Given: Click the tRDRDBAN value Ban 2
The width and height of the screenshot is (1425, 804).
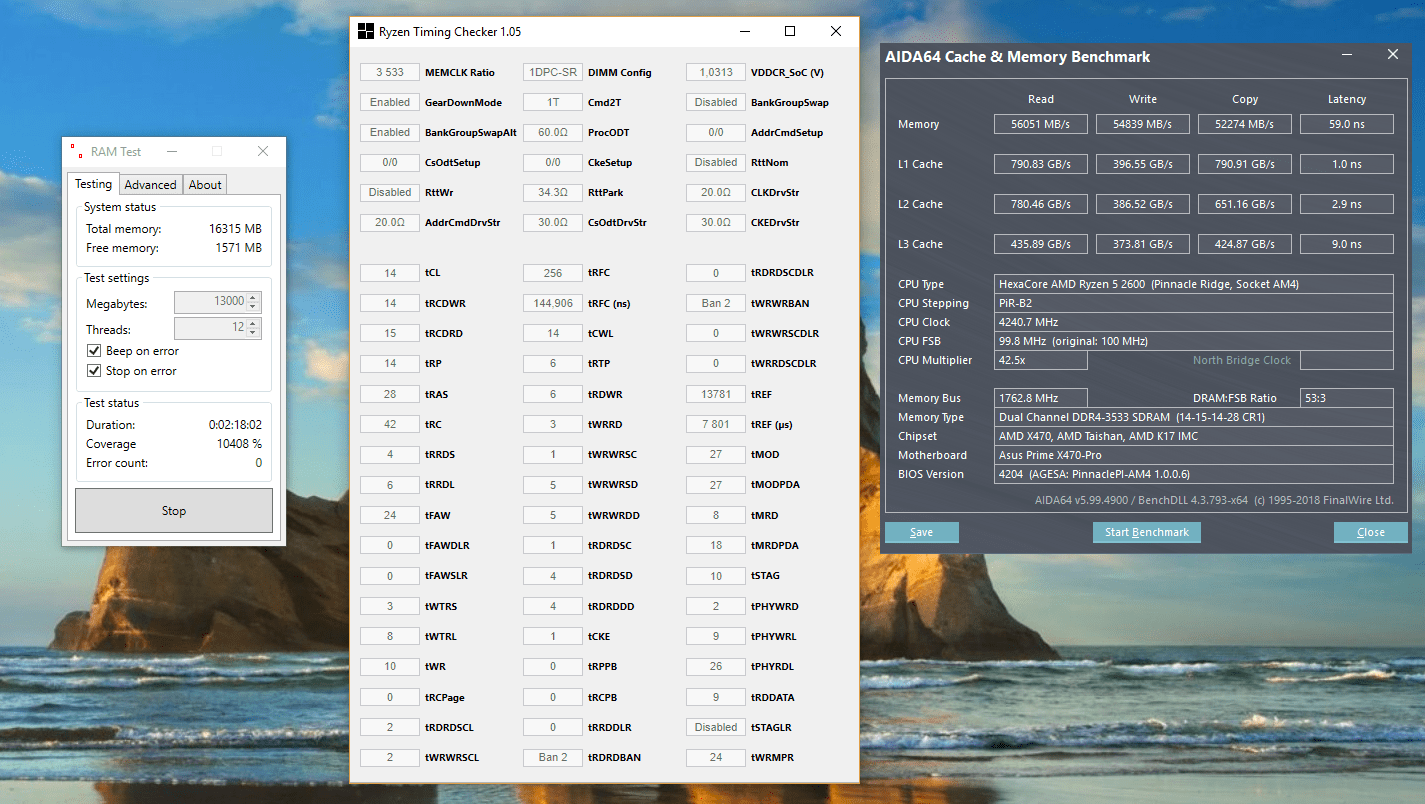Looking at the screenshot, I should (553, 757).
